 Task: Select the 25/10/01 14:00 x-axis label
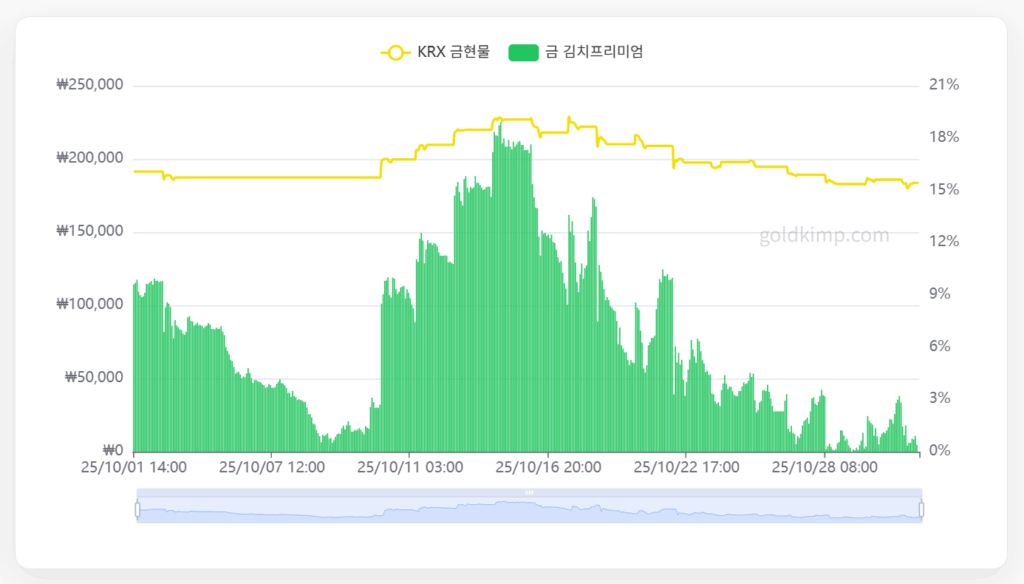click(x=134, y=467)
